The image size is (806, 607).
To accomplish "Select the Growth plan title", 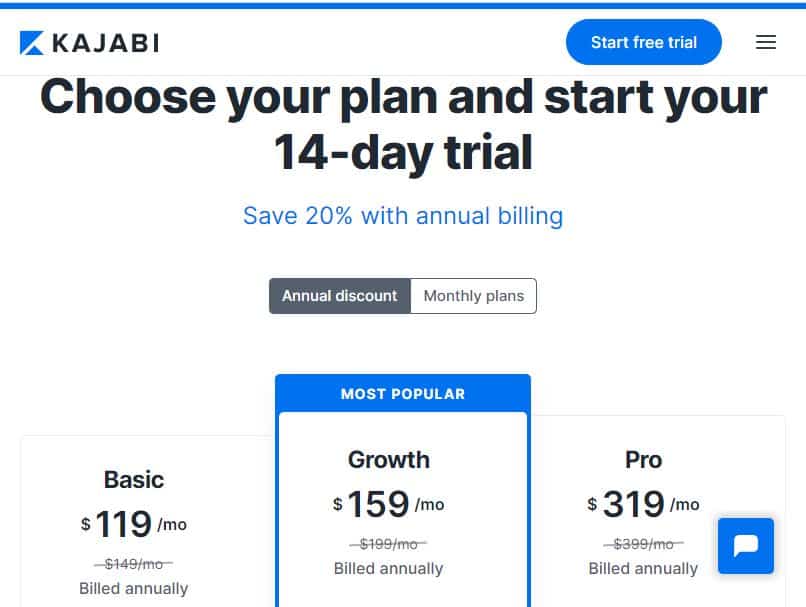I will (389, 460).
